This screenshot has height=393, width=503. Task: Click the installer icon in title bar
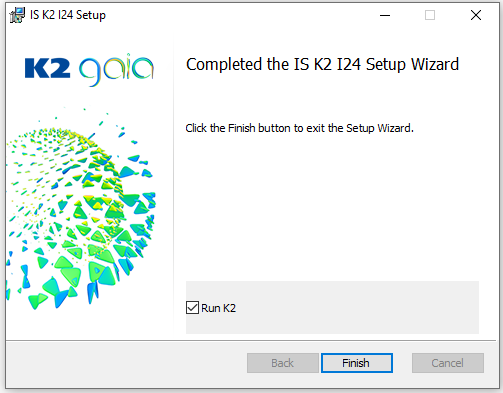17,15
